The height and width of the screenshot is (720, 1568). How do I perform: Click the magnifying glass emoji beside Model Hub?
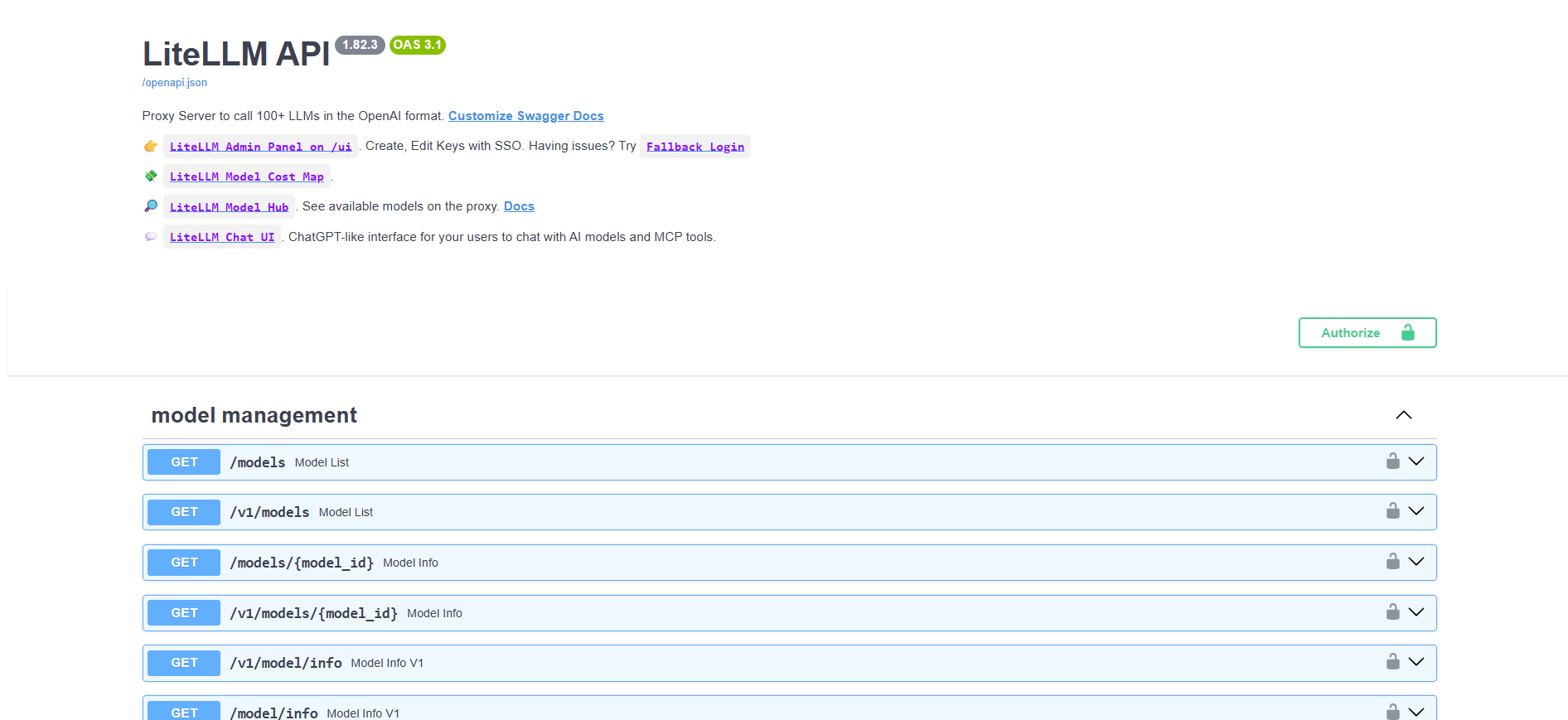coord(151,205)
